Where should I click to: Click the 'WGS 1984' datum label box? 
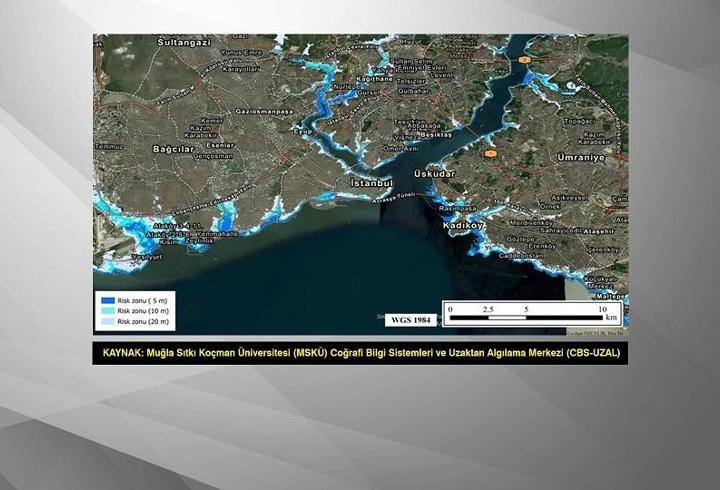pos(411,320)
